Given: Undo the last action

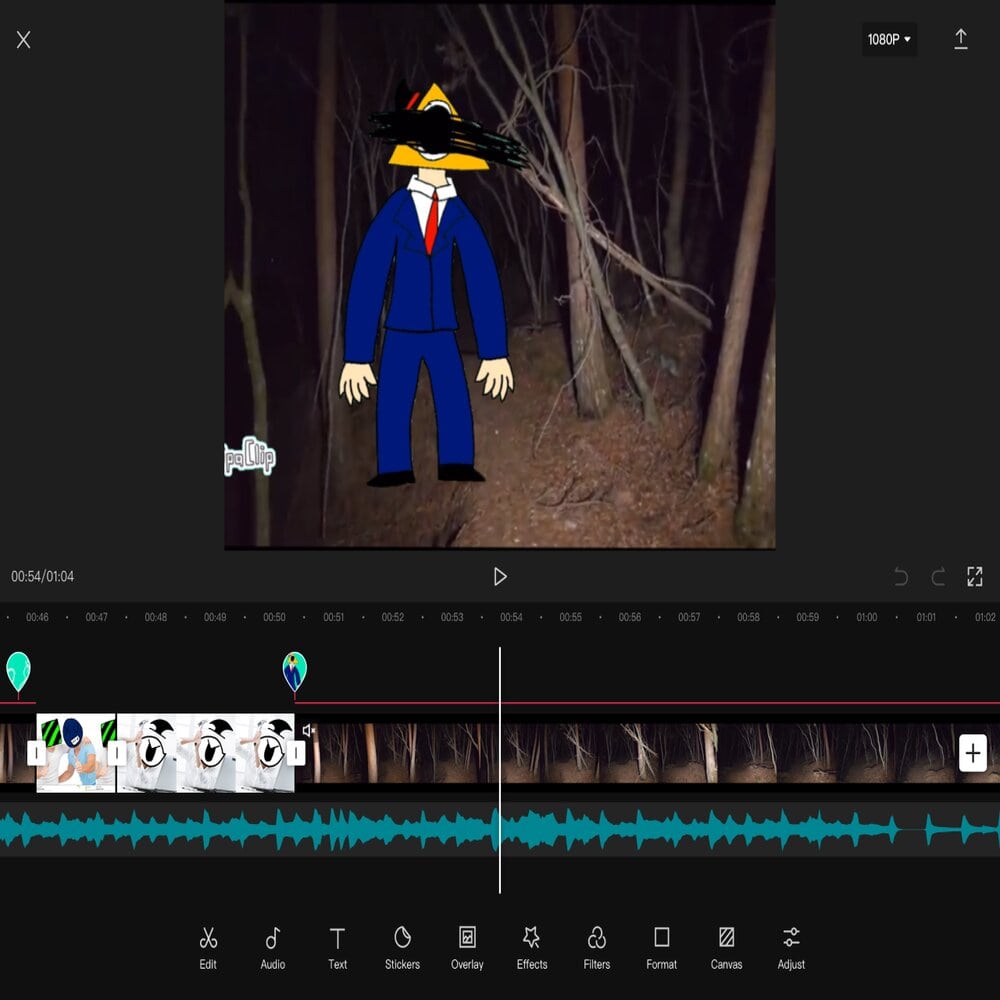Looking at the screenshot, I should [901, 577].
